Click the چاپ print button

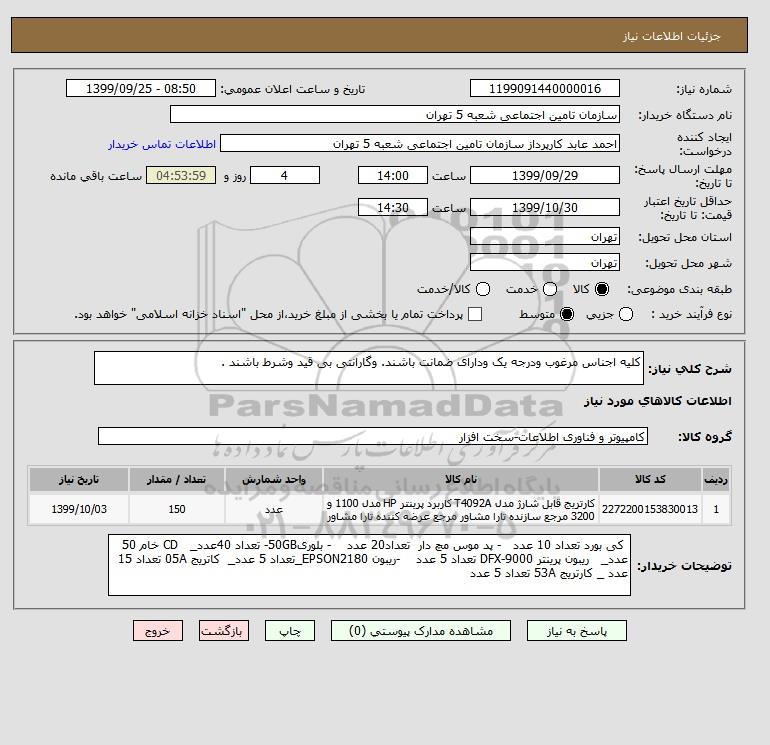tap(290, 631)
